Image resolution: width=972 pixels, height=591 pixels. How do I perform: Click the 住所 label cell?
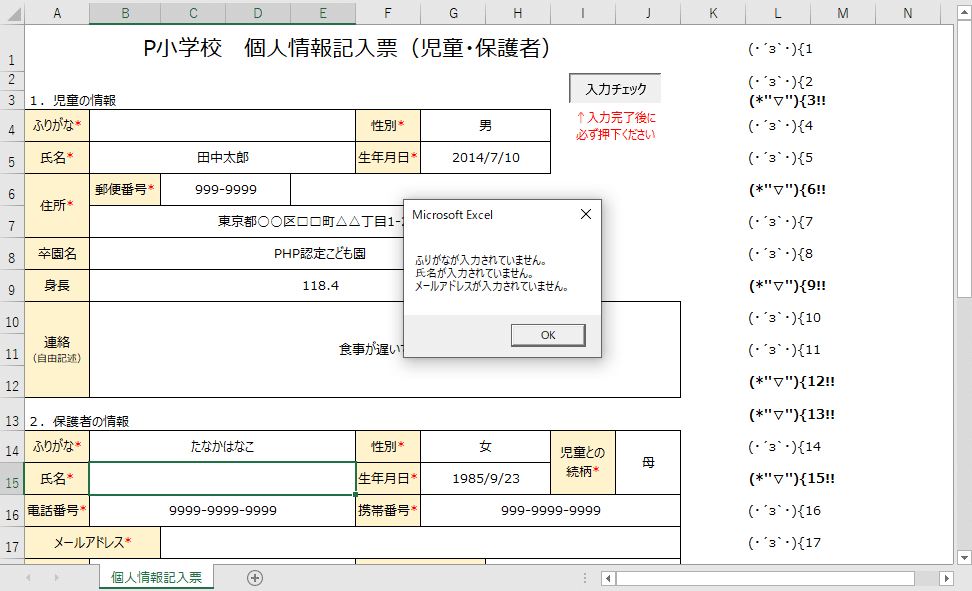point(57,205)
